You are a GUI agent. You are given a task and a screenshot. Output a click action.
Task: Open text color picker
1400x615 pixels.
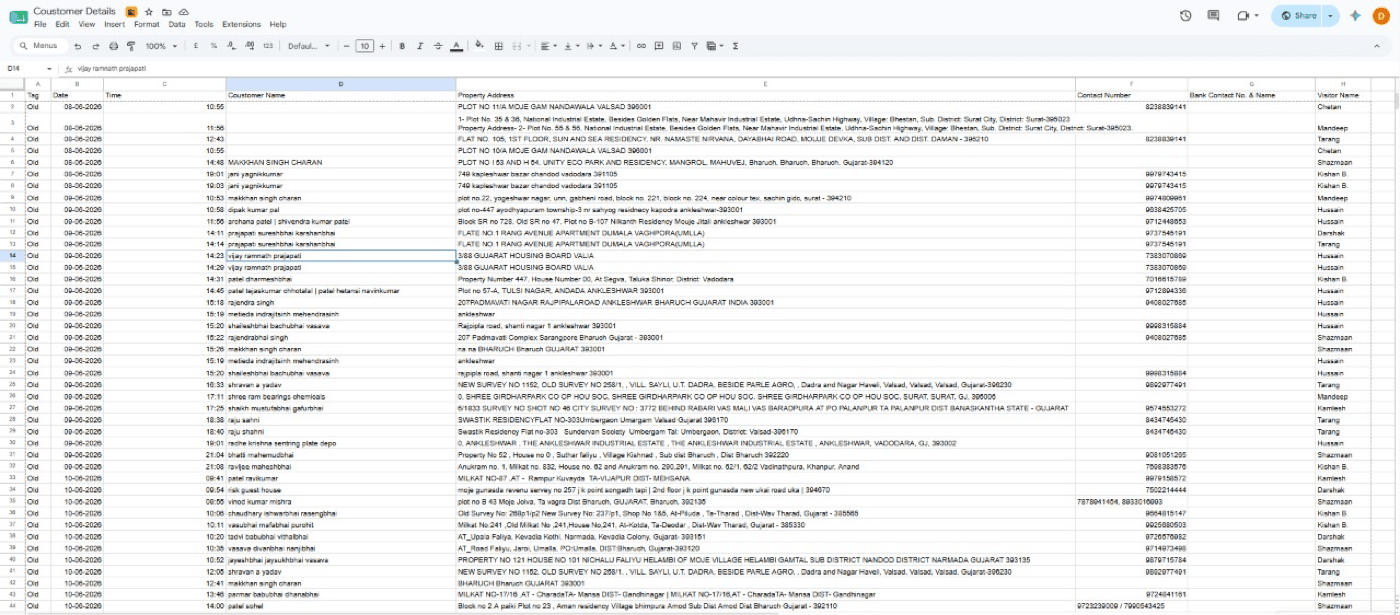tap(456, 46)
